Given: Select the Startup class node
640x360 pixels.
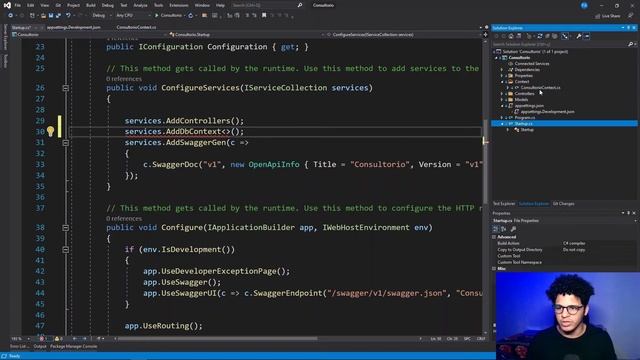Looking at the screenshot, I should coord(527,130).
